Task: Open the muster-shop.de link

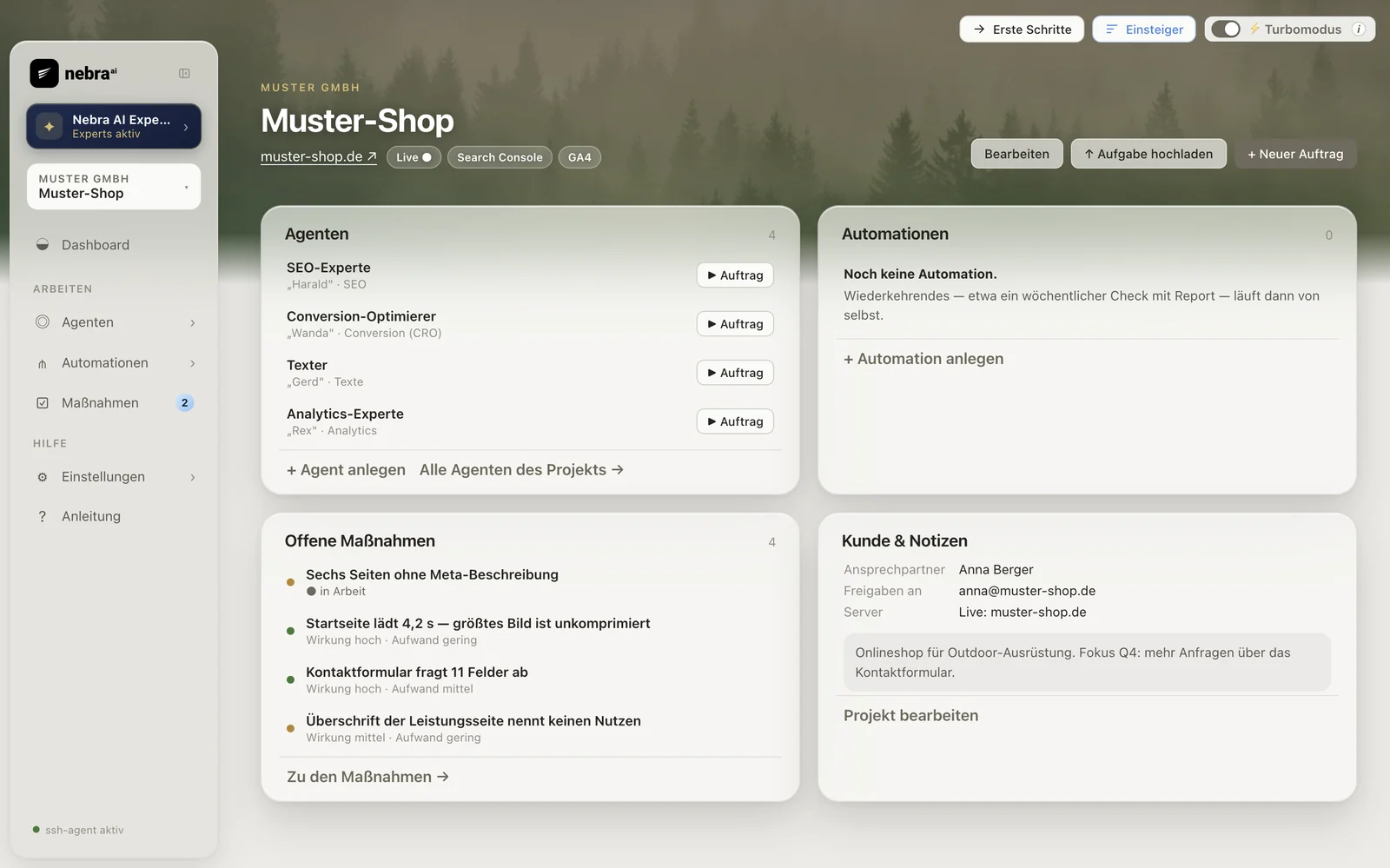Action: point(319,156)
